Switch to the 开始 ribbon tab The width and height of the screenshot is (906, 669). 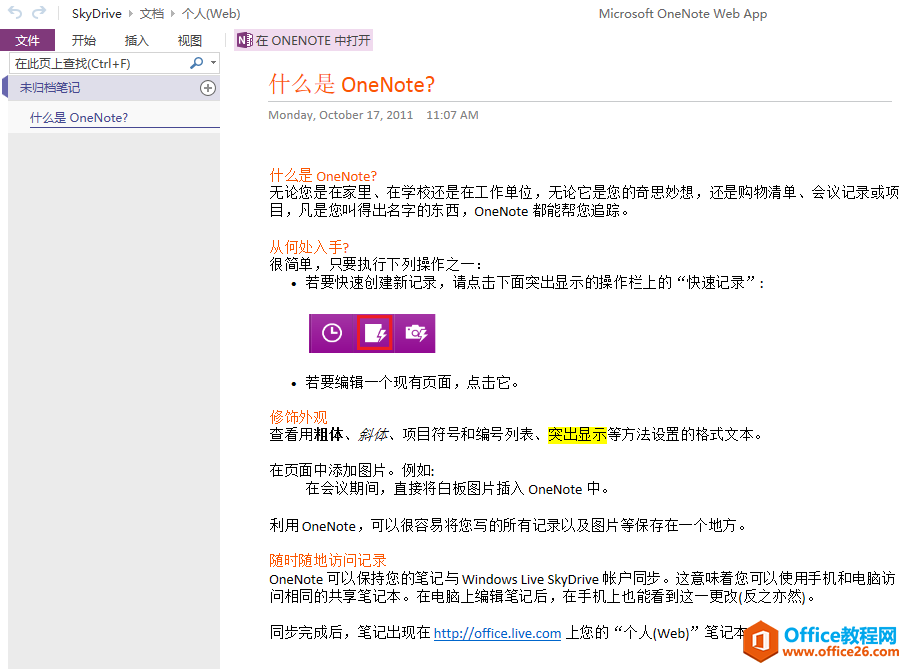pyautogui.click(x=84, y=40)
